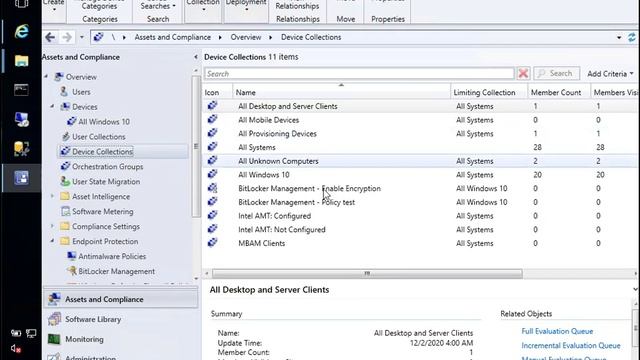Open User State Migration node
Screen dimensions: 640x360
coord(106,182)
